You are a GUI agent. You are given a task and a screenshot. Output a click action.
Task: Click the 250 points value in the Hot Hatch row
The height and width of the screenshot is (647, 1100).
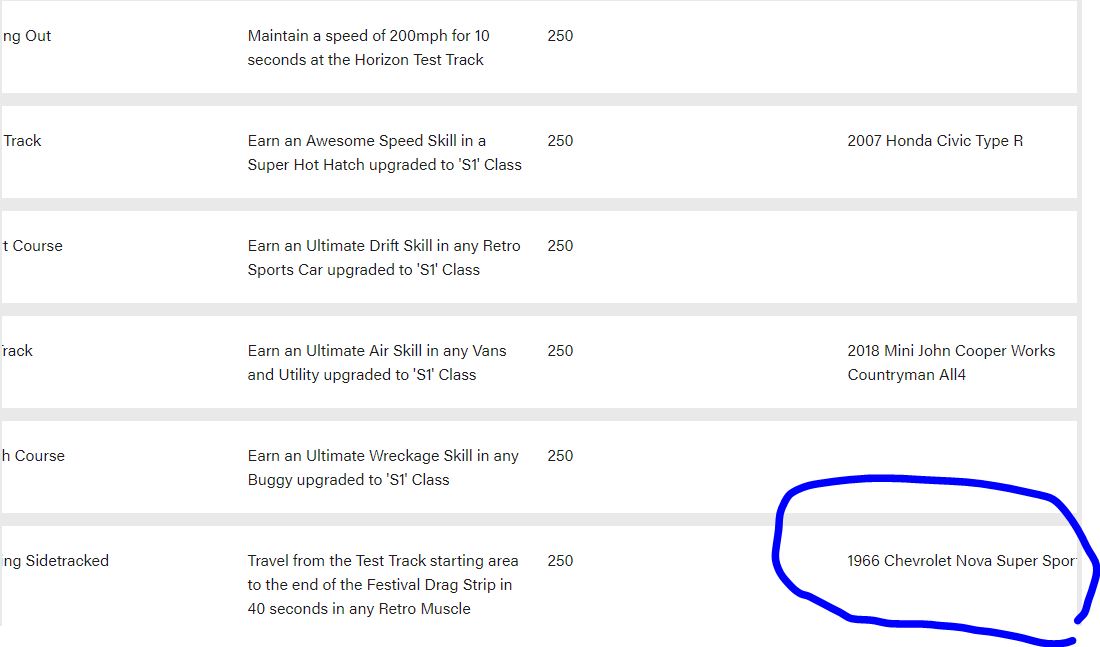[x=561, y=140]
